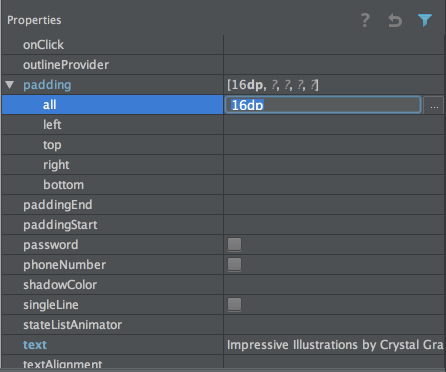Click the password property label
The image size is (446, 372).
coord(51,245)
